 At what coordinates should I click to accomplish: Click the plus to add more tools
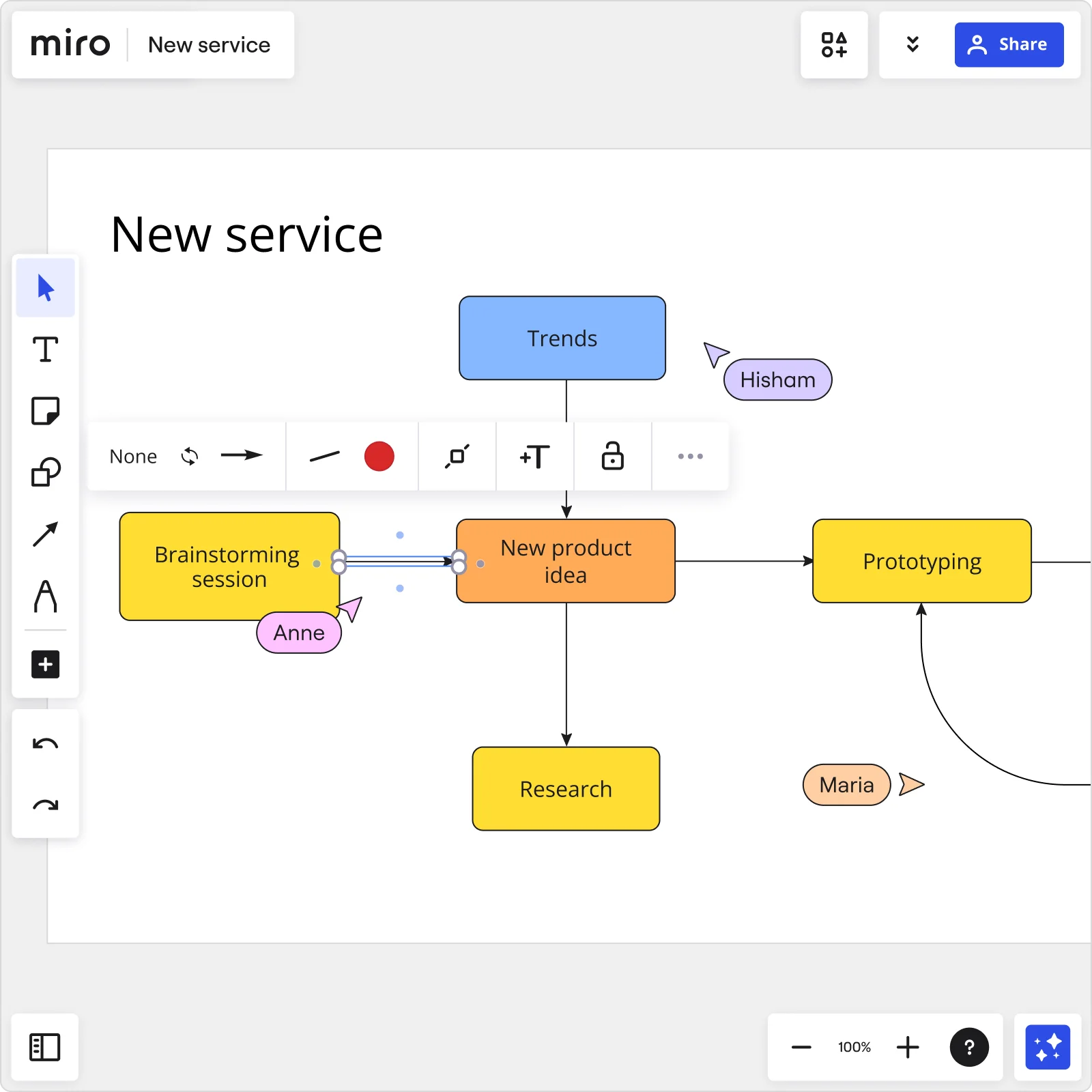[x=45, y=665]
